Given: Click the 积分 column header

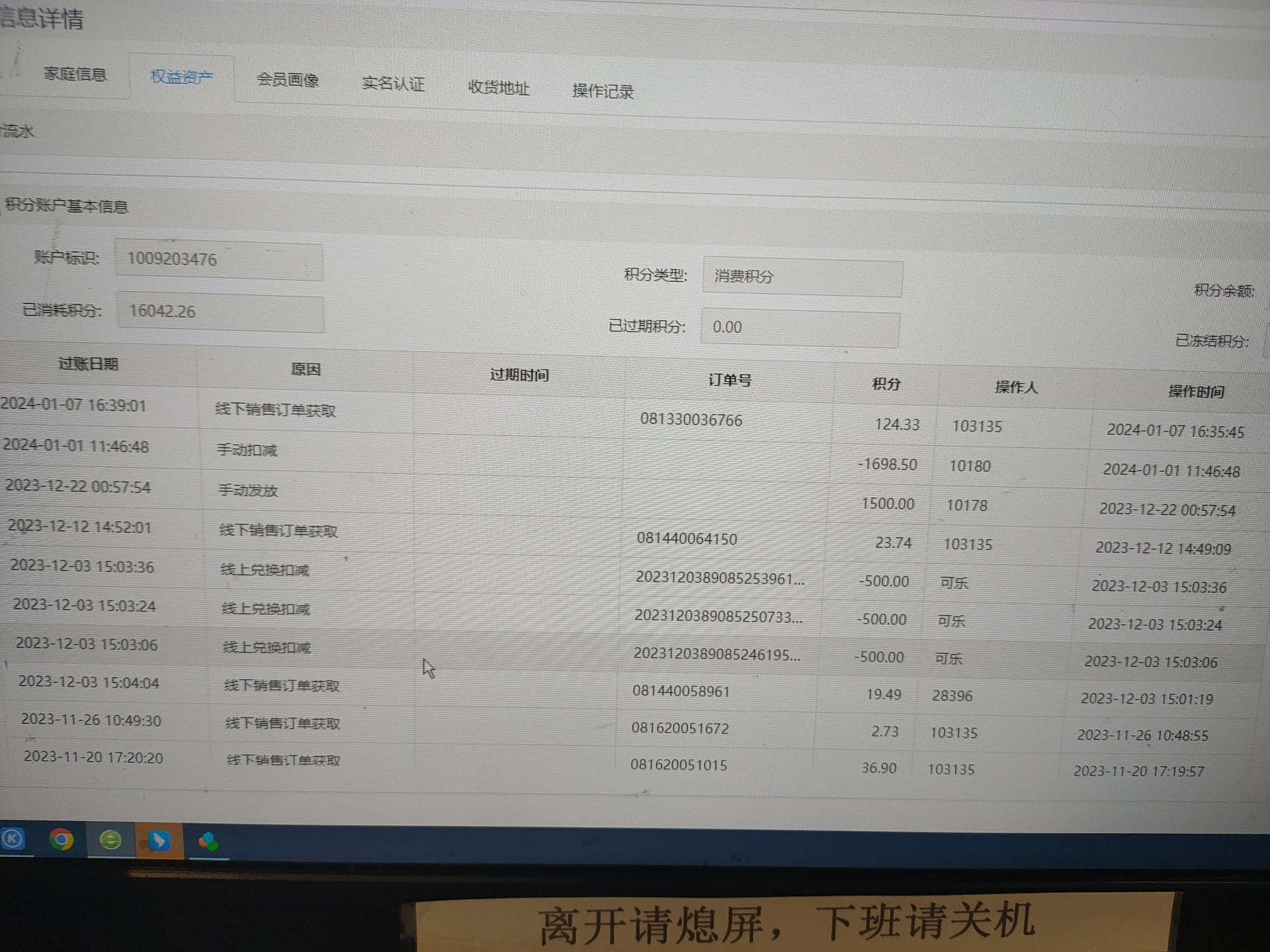Looking at the screenshot, I should [886, 384].
